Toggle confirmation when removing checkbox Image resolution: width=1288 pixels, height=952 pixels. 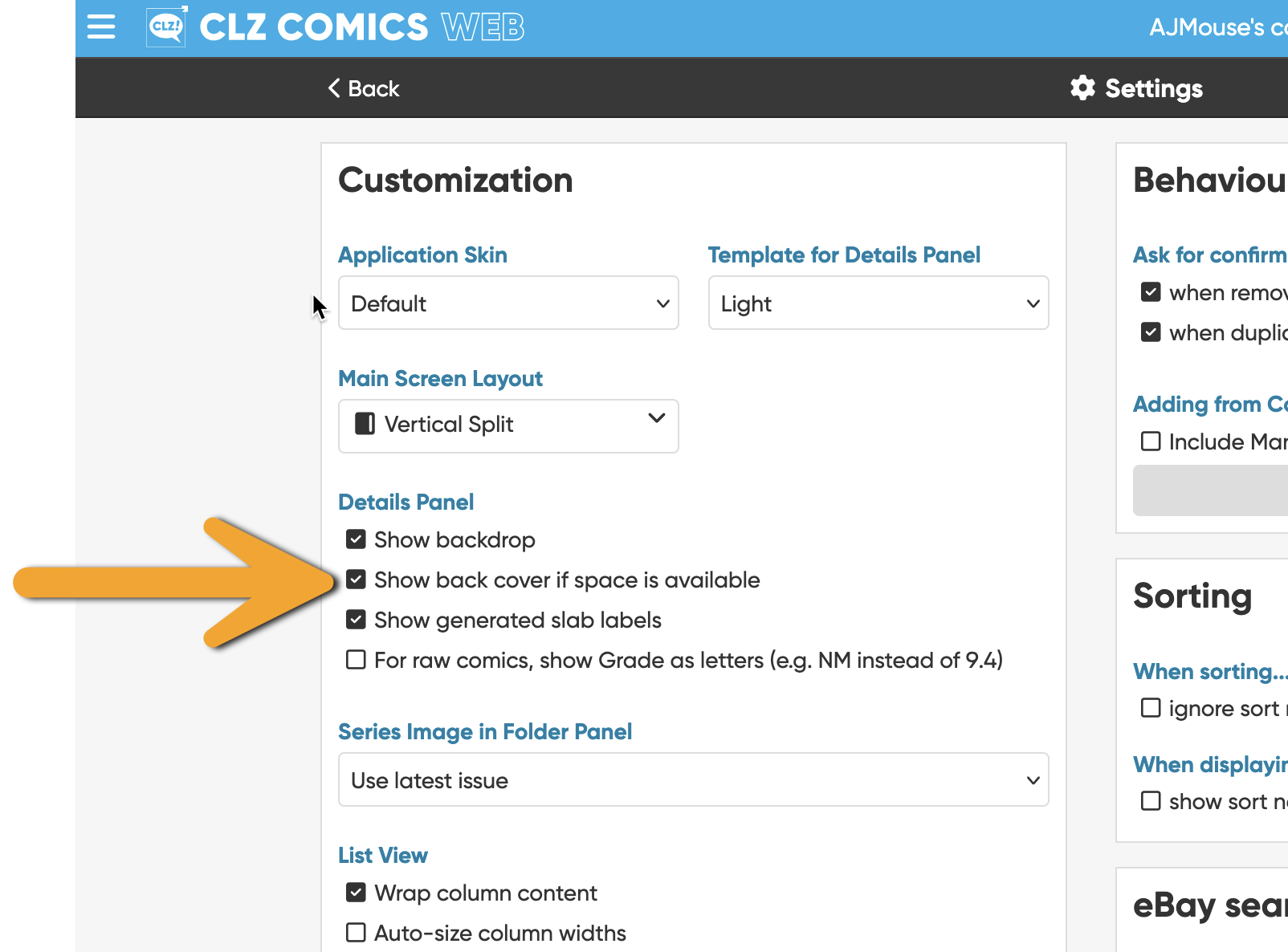click(x=1151, y=292)
